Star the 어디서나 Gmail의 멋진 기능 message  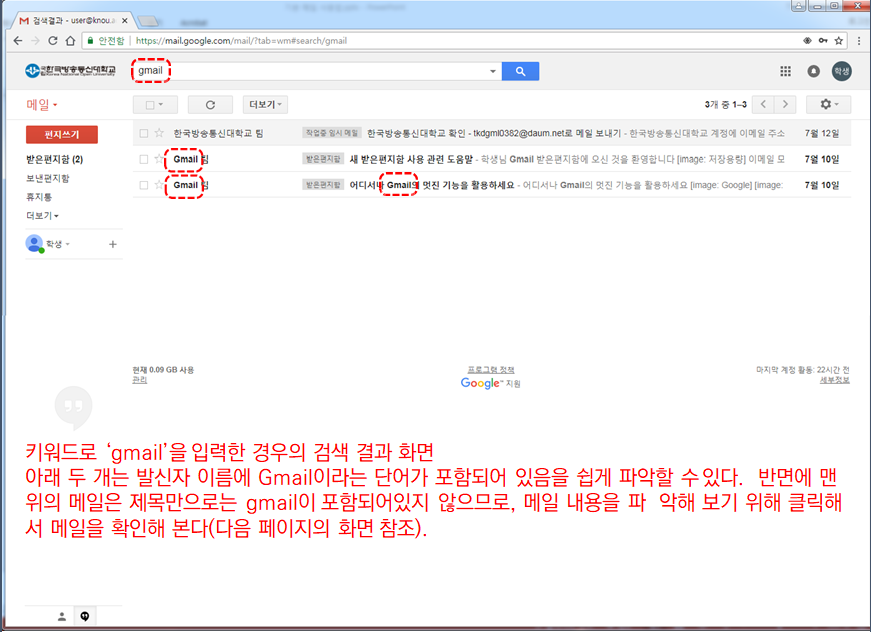pyautogui.click(x=159, y=184)
